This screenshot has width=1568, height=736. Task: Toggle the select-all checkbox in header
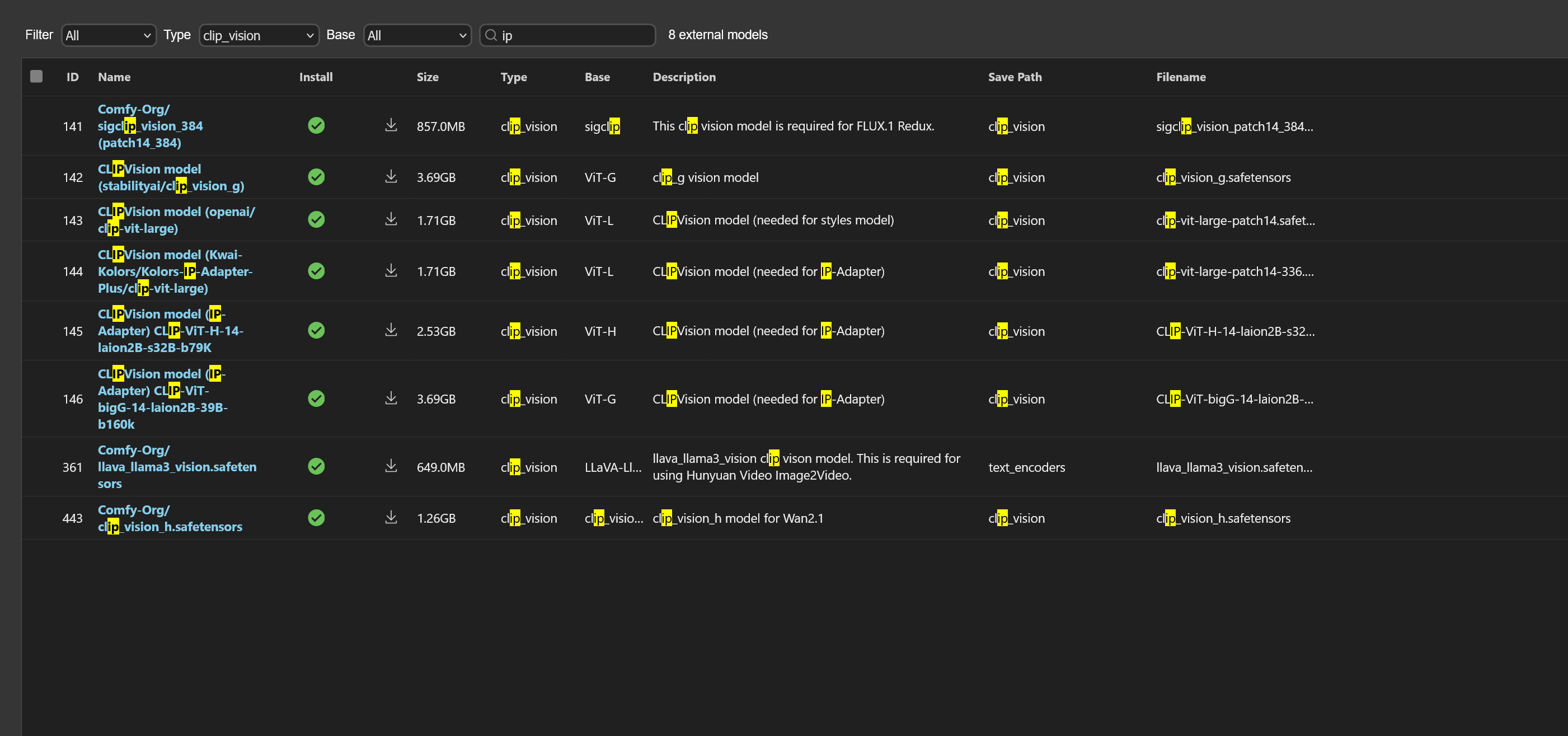tap(36, 76)
